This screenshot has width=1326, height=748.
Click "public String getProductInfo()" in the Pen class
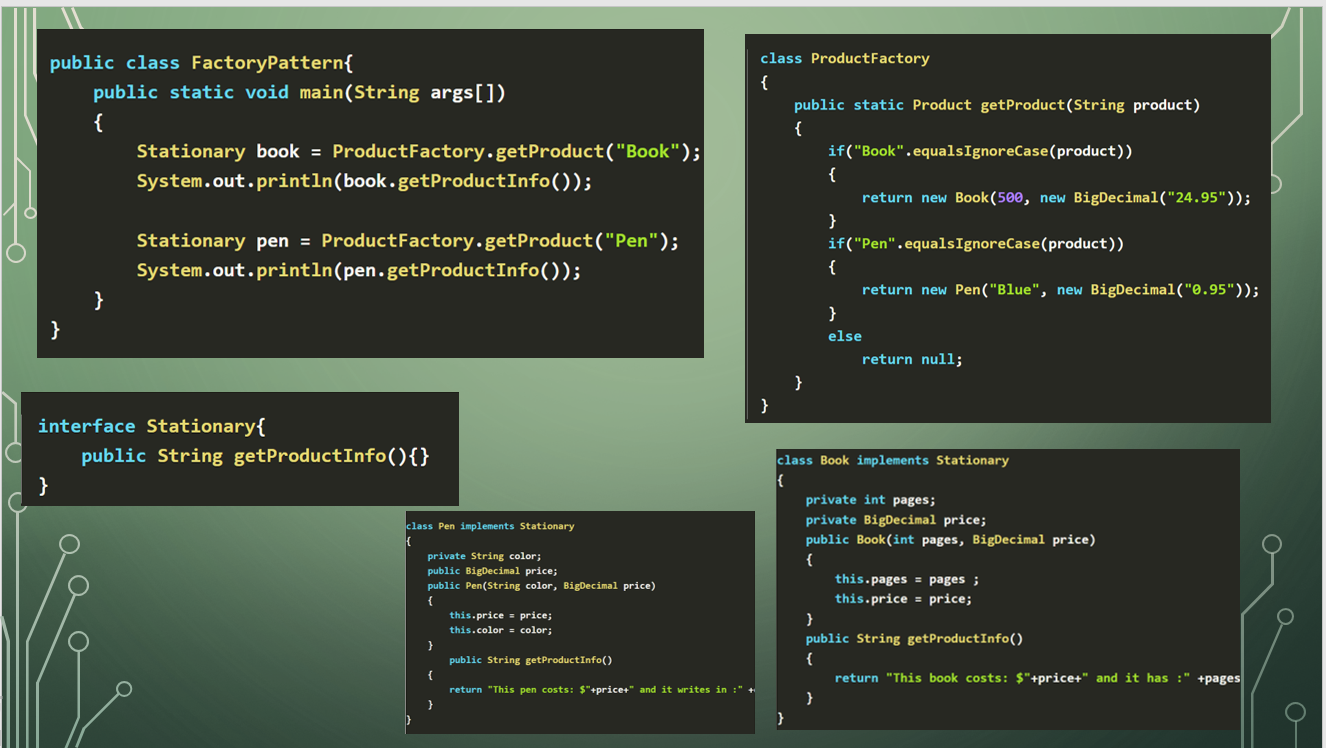click(x=530, y=660)
